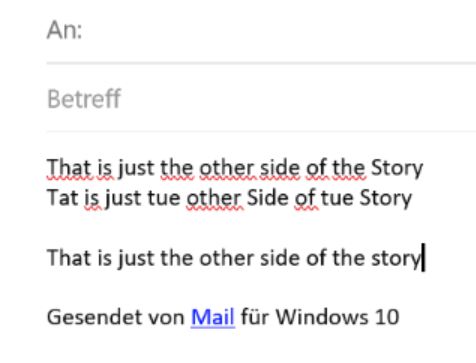The height and width of the screenshot is (363, 476).
Task: Click the word Story ending the first line
Action: pos(397,168)
